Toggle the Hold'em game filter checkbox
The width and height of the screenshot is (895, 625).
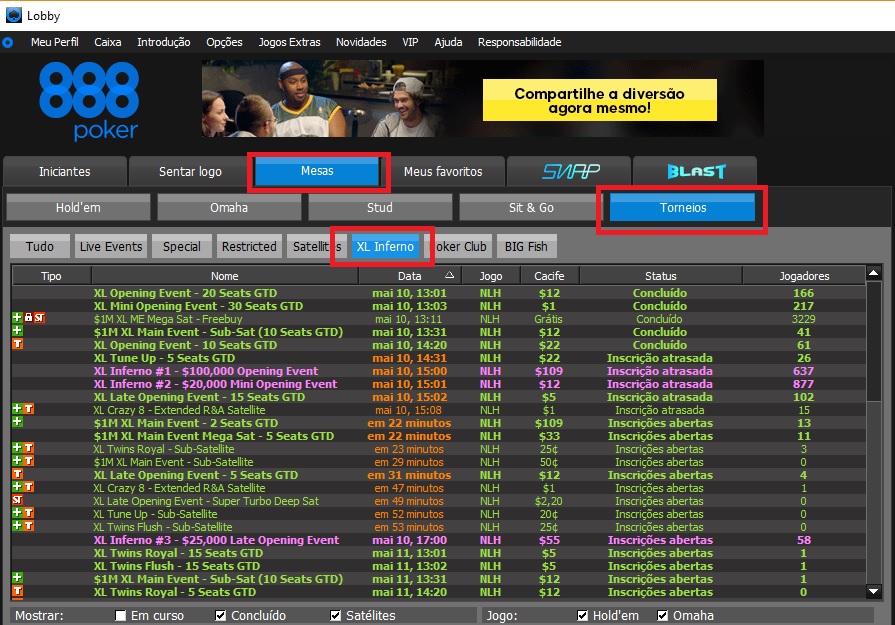(582, 615)
